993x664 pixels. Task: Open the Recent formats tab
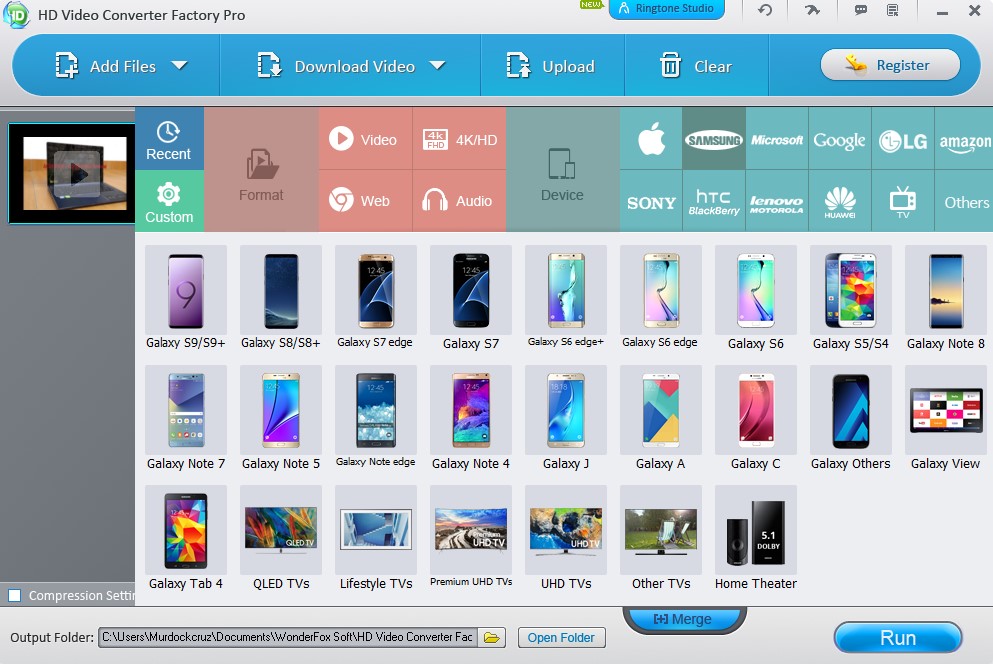(169, 139)
